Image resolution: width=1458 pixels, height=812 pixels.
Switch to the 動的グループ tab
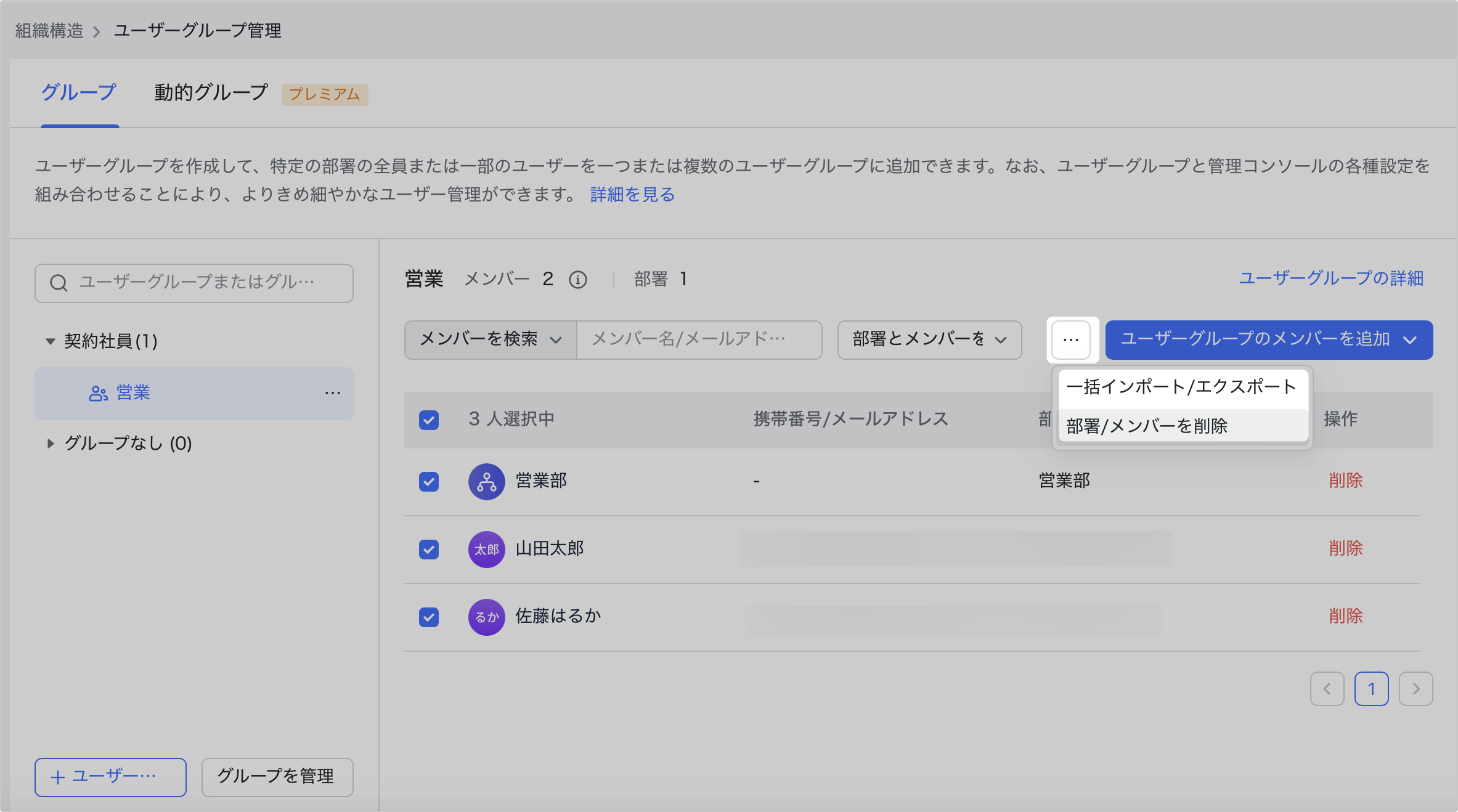(211, 93)
